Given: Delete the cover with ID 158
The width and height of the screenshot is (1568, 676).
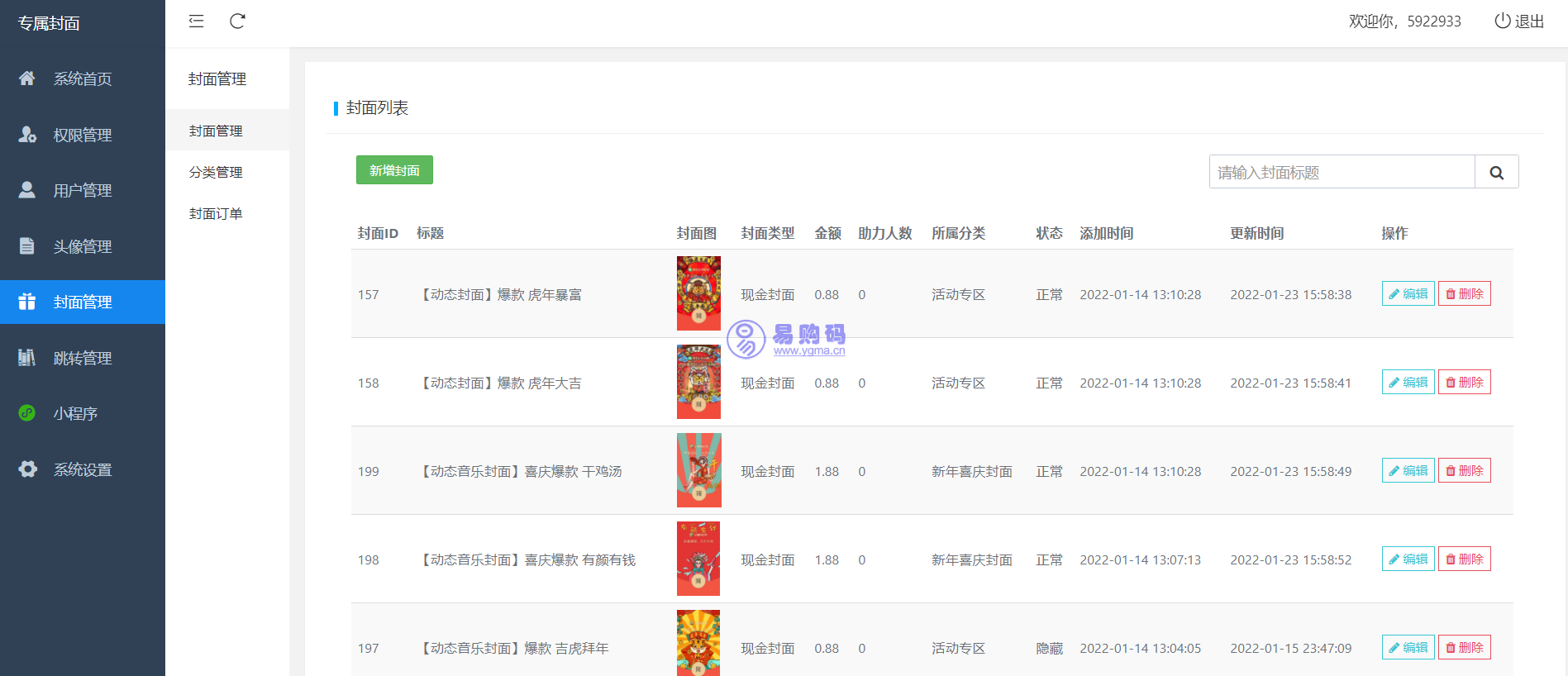Looking at the screenshot, I should tap(1464, 383).
